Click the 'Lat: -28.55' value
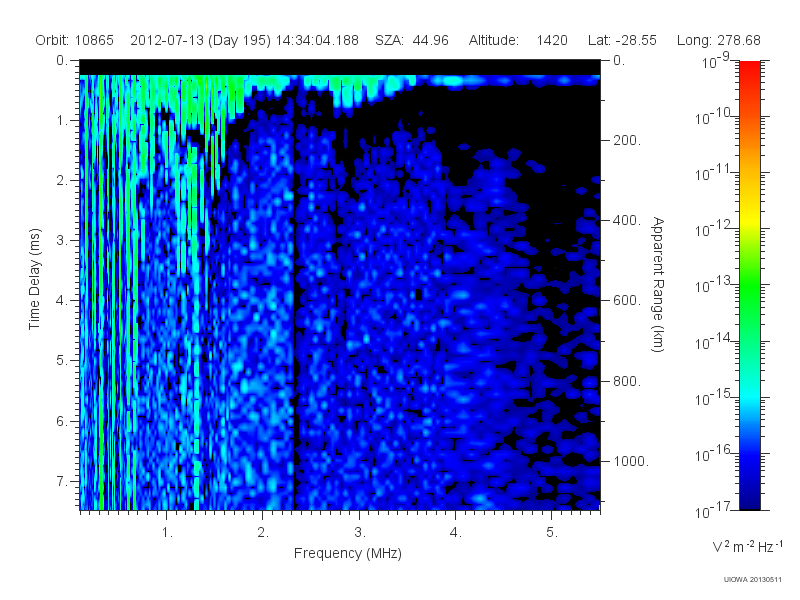 [622, 40]
